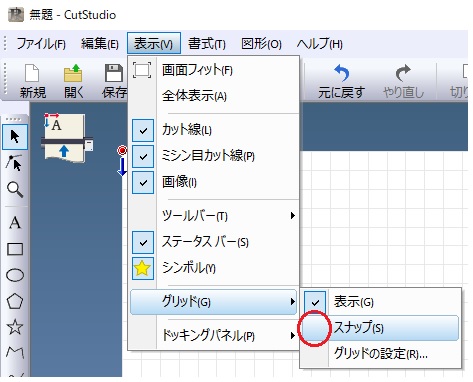Screen dimensions: 473x382
Task: Select the arrow selection tool
Action: pos(15,137)
